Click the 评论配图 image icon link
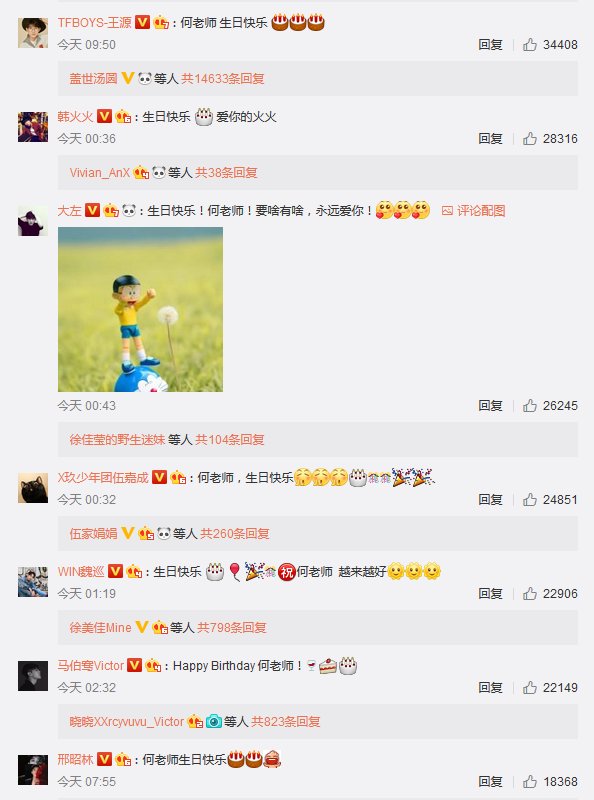The height and width of the screenshot is (800, 594). [x=474, y=211]
